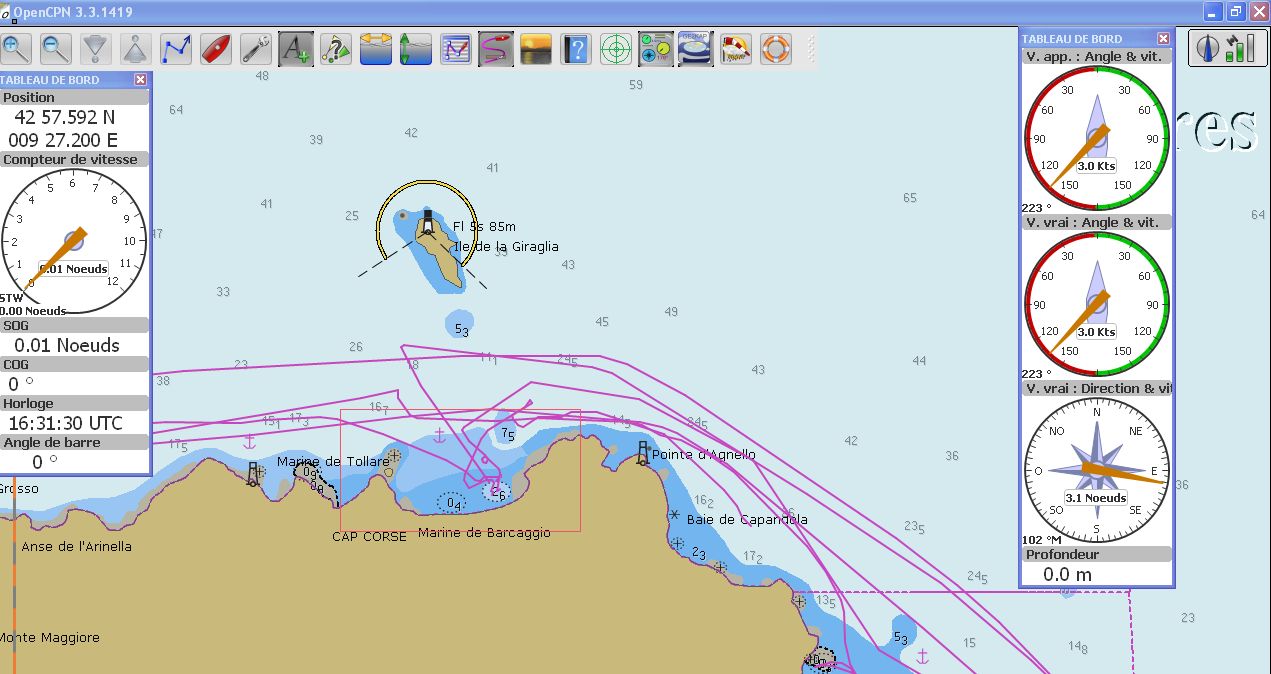
Task: Open Options with the wrench icon
Action: pyautogui.click(x=256, y=48)
